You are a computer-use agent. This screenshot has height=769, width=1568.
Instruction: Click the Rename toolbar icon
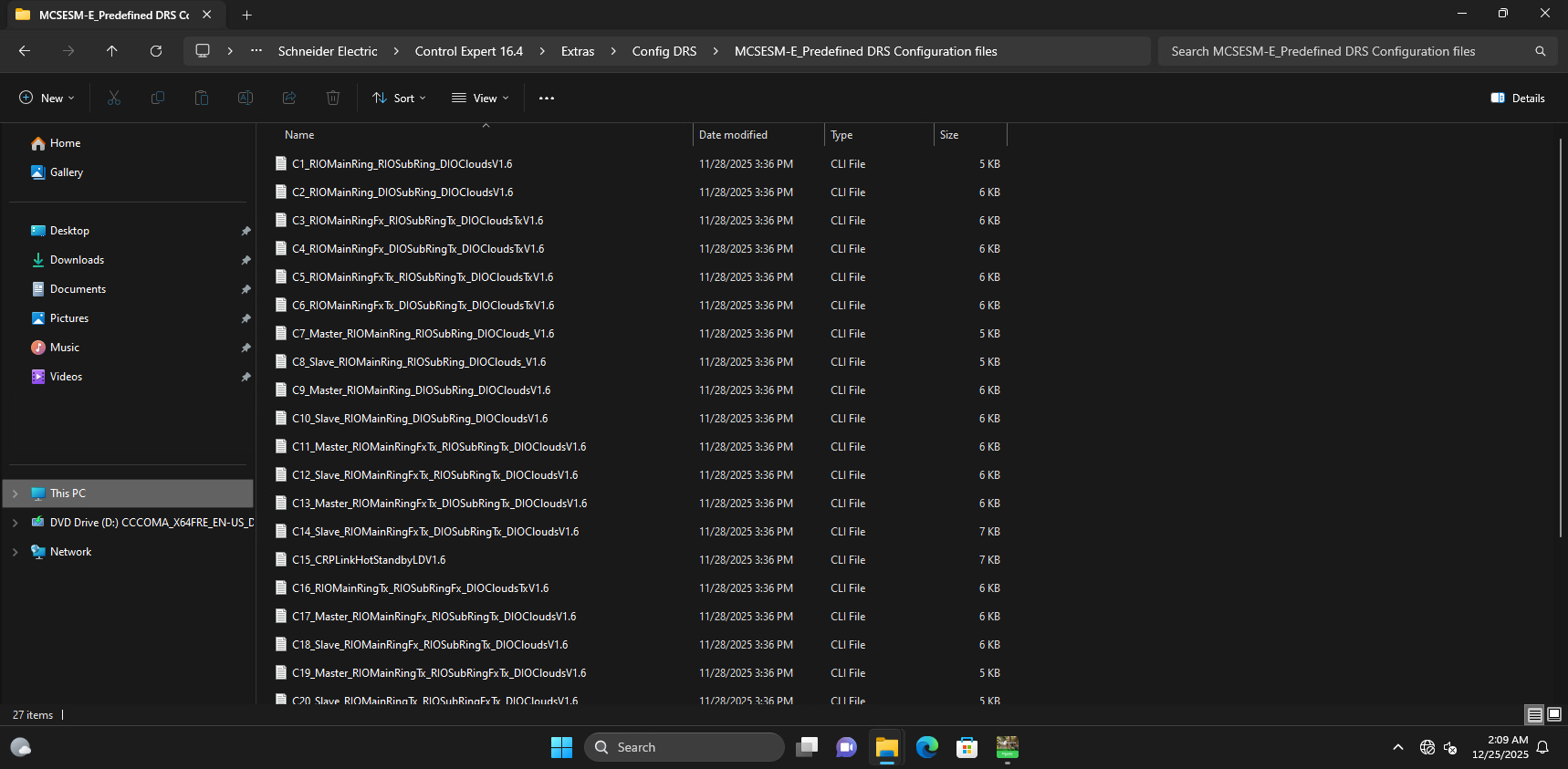[246, 98]
